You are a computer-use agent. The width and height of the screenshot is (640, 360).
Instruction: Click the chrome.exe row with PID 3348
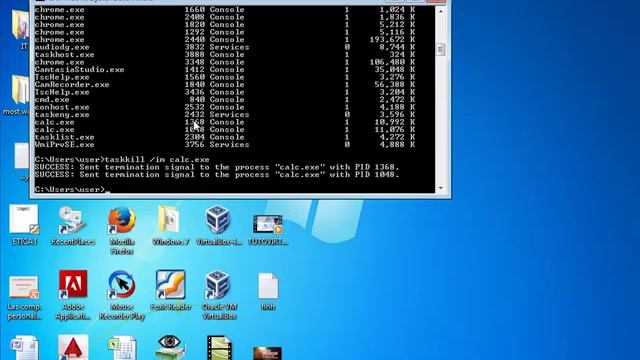coord(225,62)
